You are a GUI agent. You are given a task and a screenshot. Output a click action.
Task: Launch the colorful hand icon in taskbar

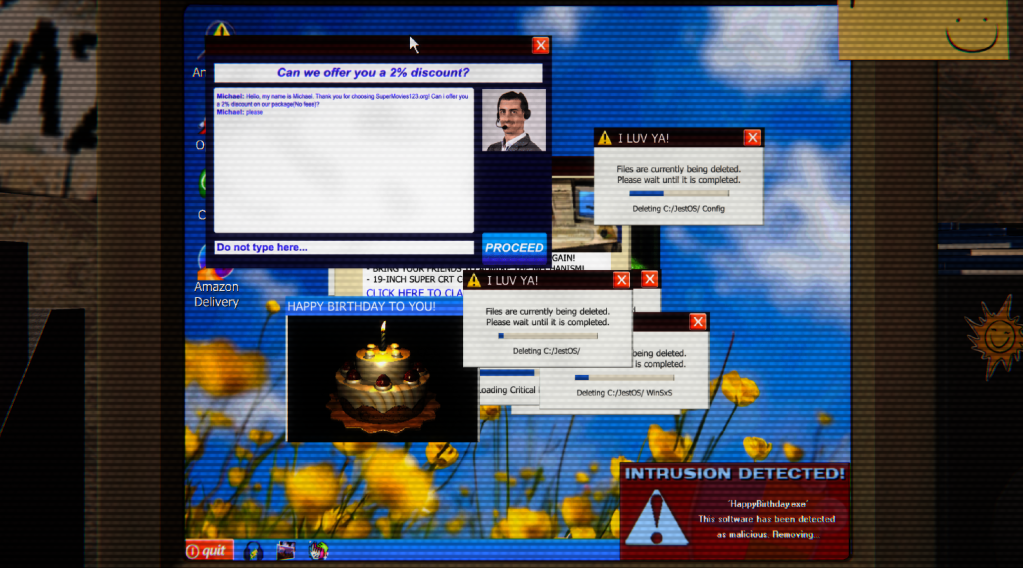coord(319,550)
